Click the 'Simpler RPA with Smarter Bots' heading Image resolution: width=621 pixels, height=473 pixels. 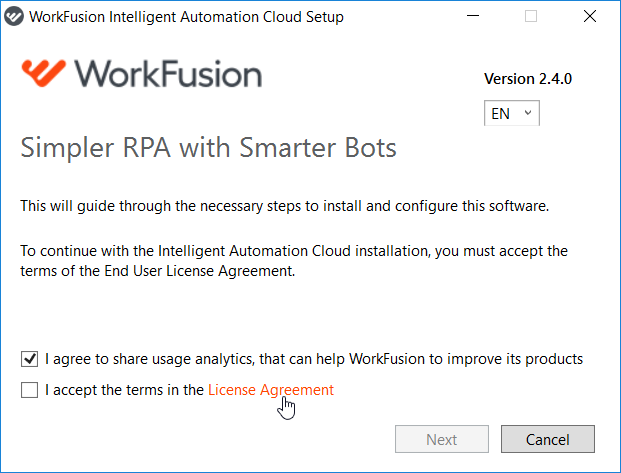(208, 148)
